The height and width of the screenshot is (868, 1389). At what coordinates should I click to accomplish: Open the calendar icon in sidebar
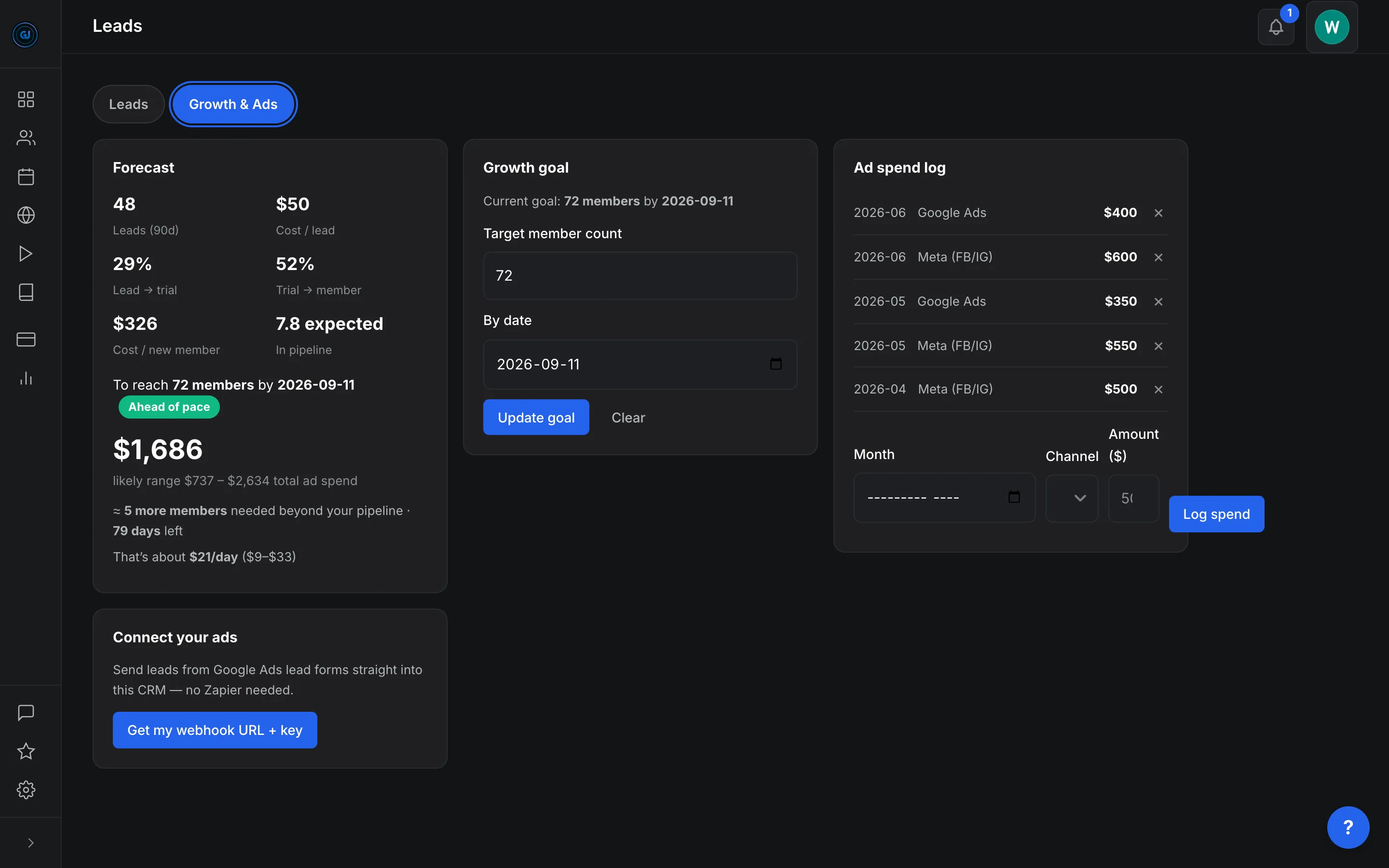[26, 176]
